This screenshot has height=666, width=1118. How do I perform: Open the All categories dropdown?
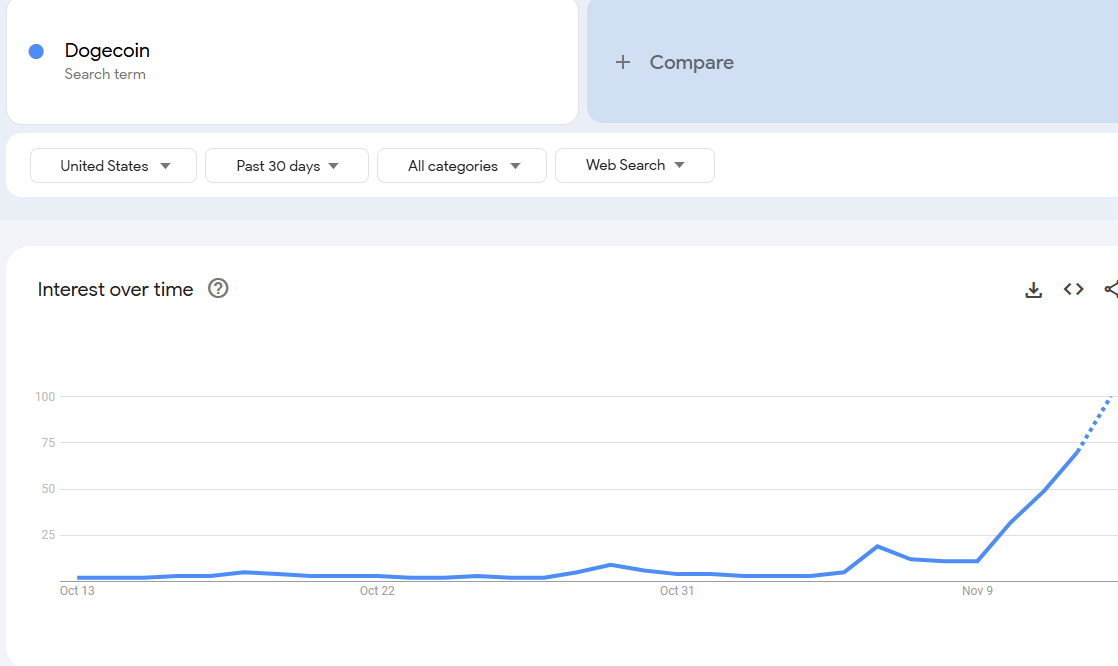click(461, 165)
